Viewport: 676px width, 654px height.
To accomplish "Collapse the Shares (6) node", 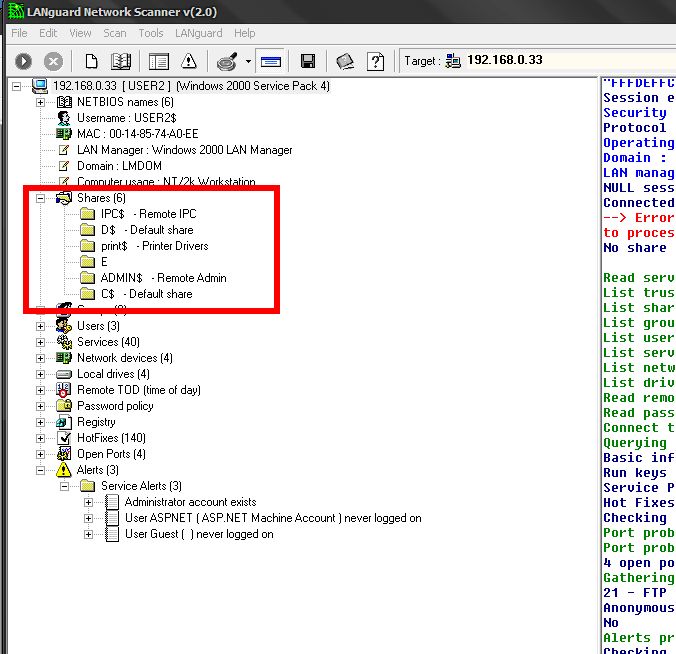I will [x=41, y=198].
